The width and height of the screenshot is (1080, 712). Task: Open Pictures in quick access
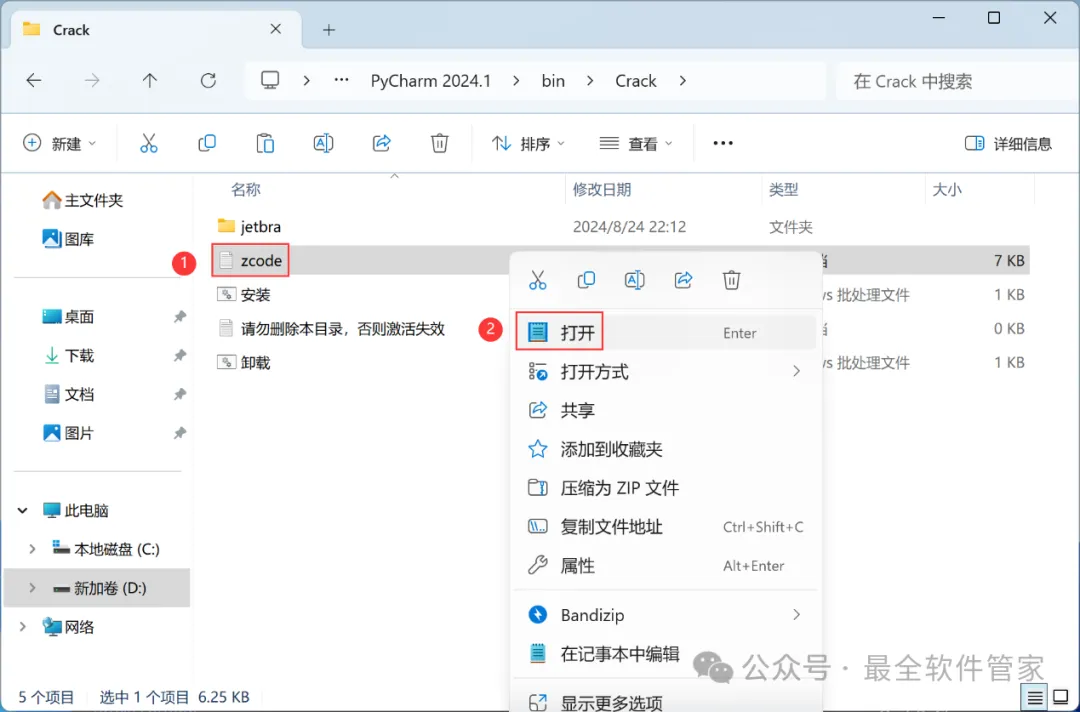click(68, 433)
